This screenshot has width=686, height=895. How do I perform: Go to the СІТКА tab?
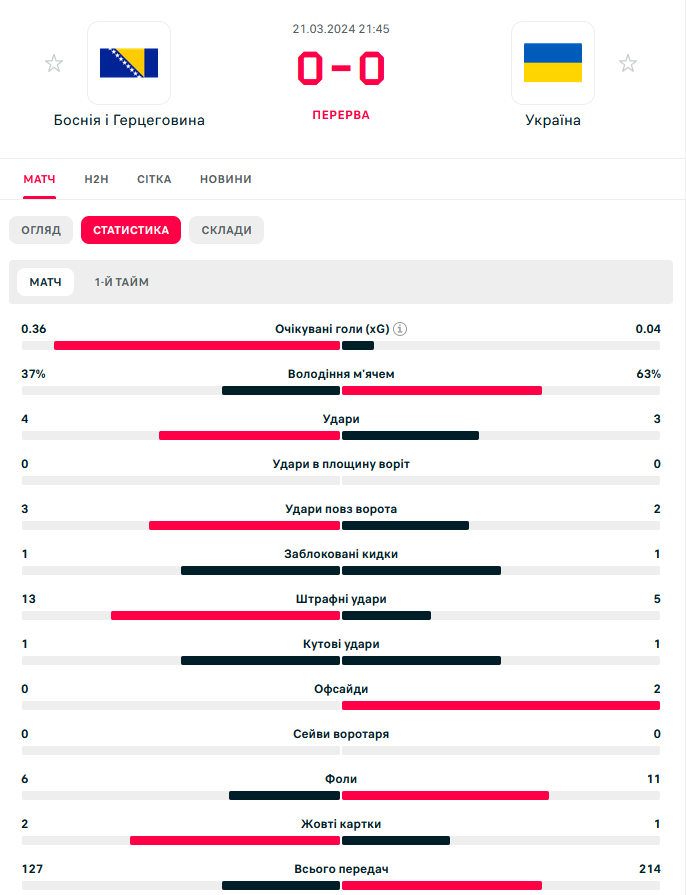tap(154, 179)
